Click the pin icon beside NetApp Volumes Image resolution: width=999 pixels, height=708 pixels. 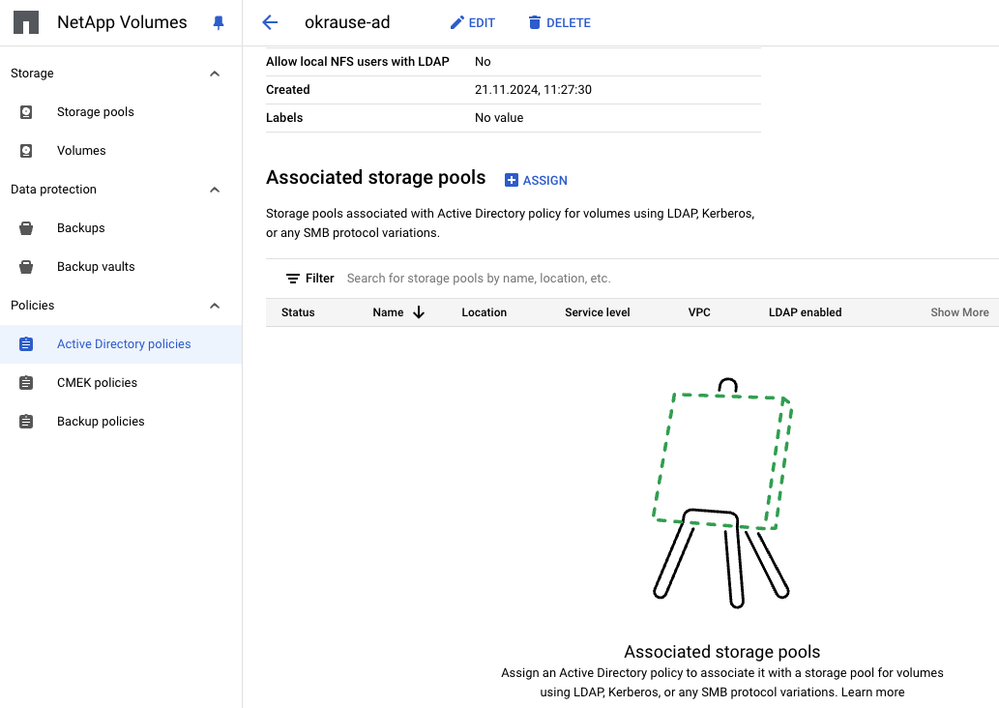(x=219, y=23)
